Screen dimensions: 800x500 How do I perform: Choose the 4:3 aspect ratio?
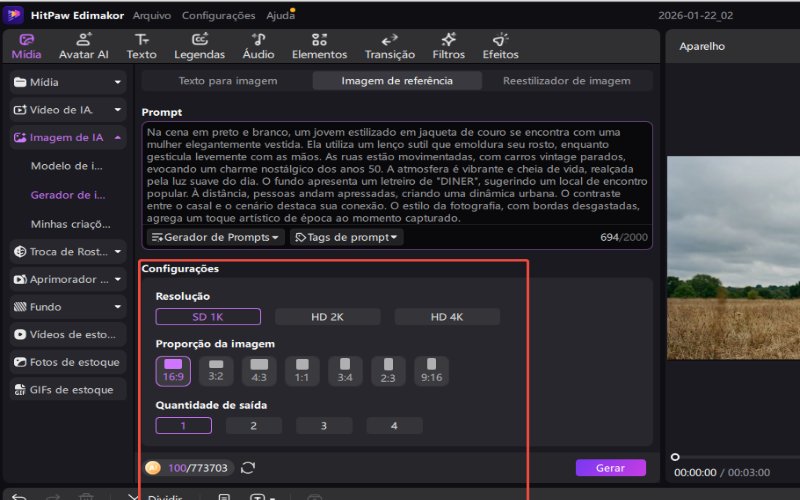coord(259,371)
